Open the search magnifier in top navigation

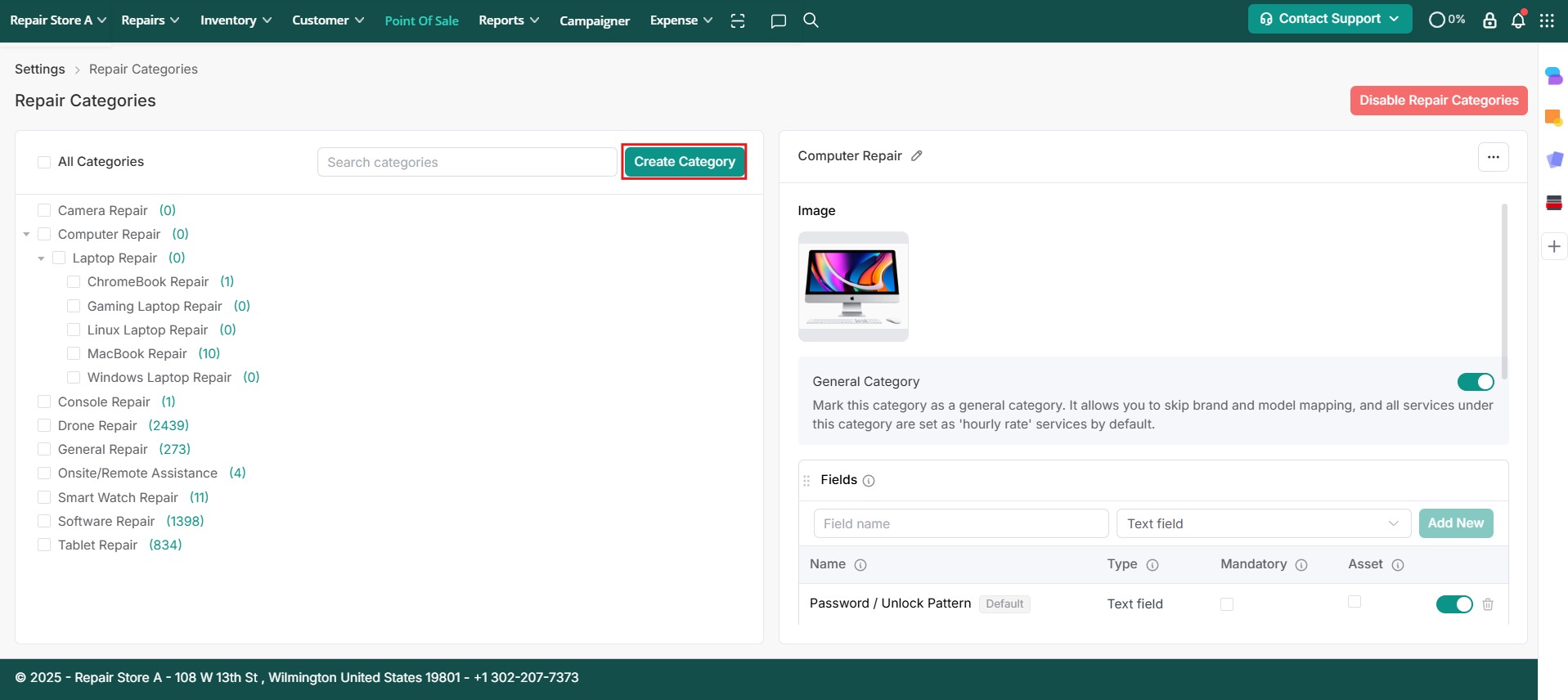811,20
